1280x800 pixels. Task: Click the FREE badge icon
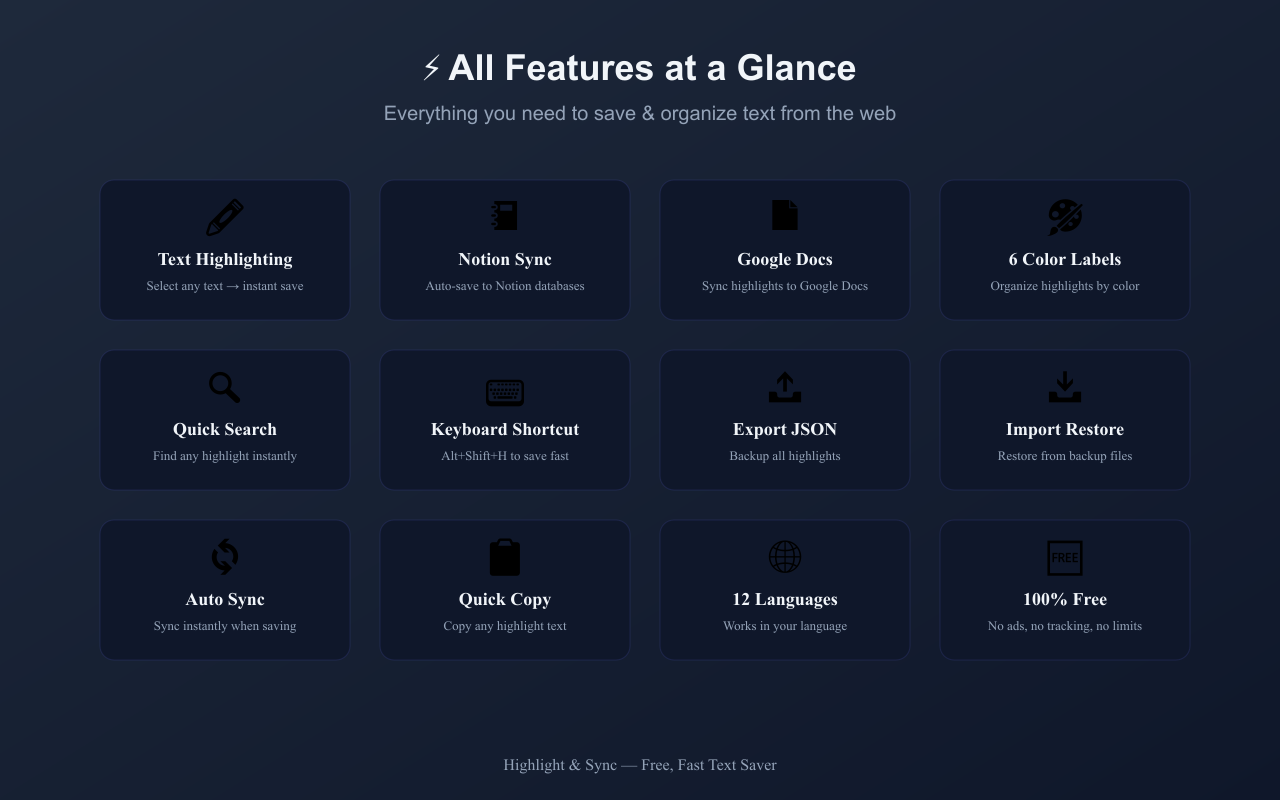[x=1064, y=557]
